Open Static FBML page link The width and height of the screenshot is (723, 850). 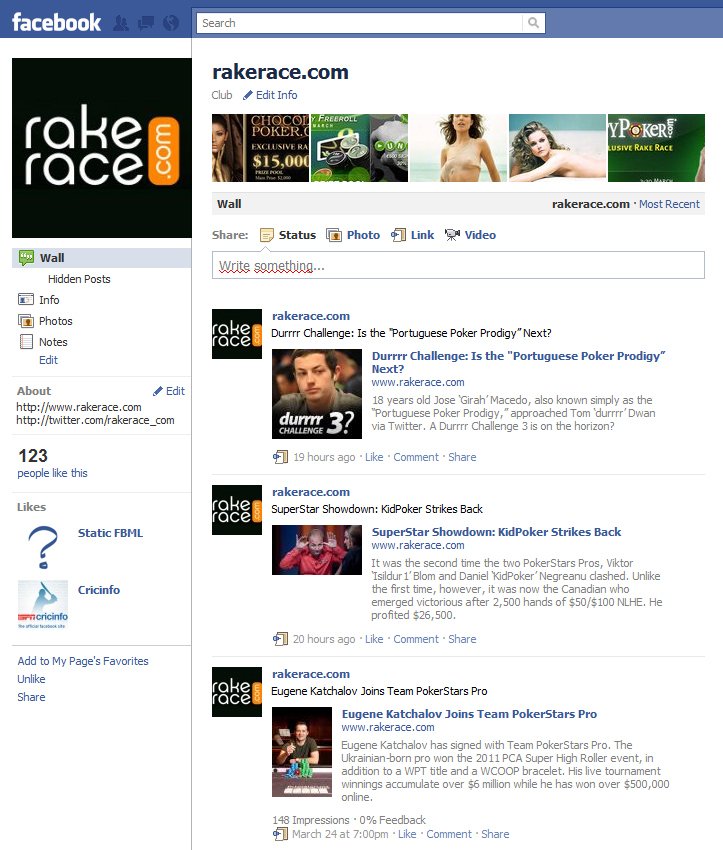pyautogui.click(x=111, y=533)
